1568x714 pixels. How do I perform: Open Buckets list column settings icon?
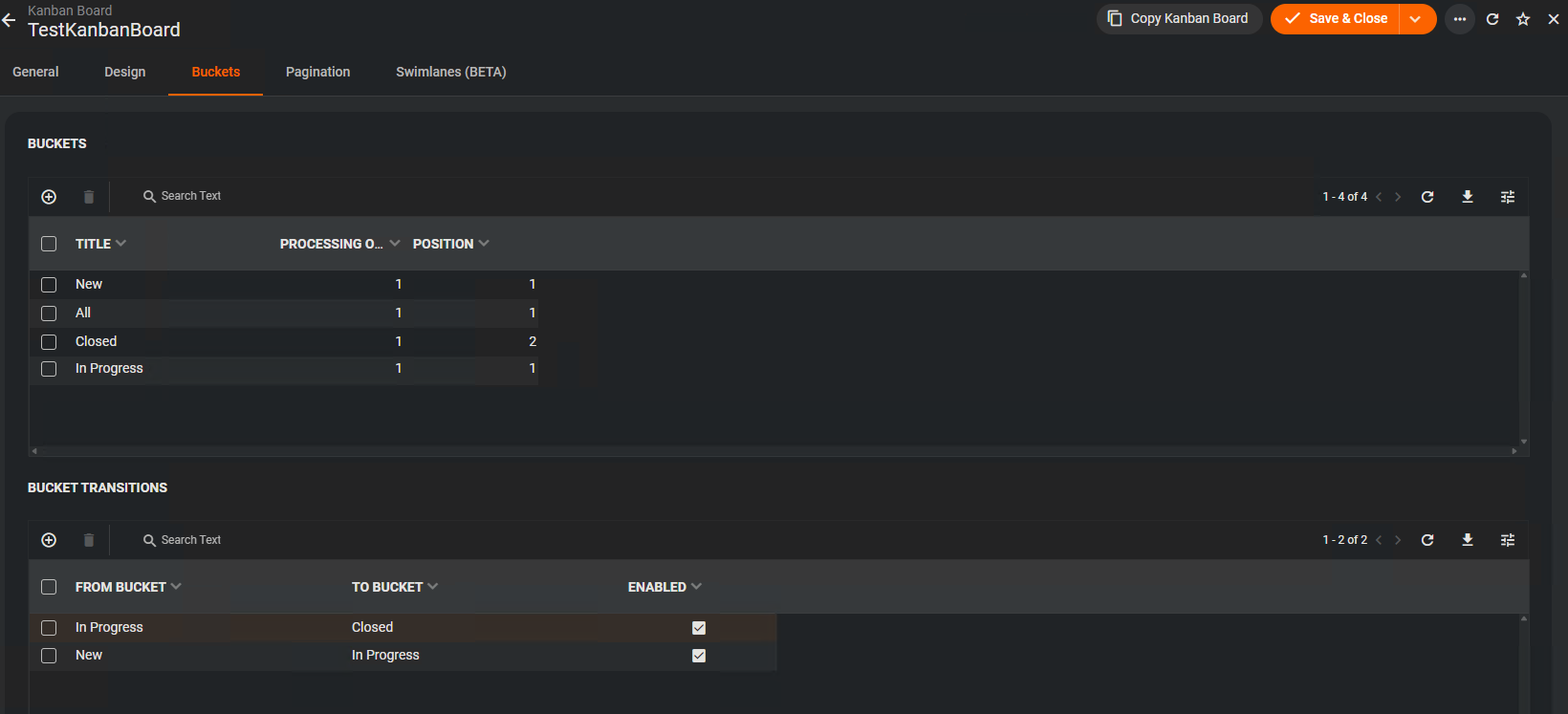(x=1508, y=197)
